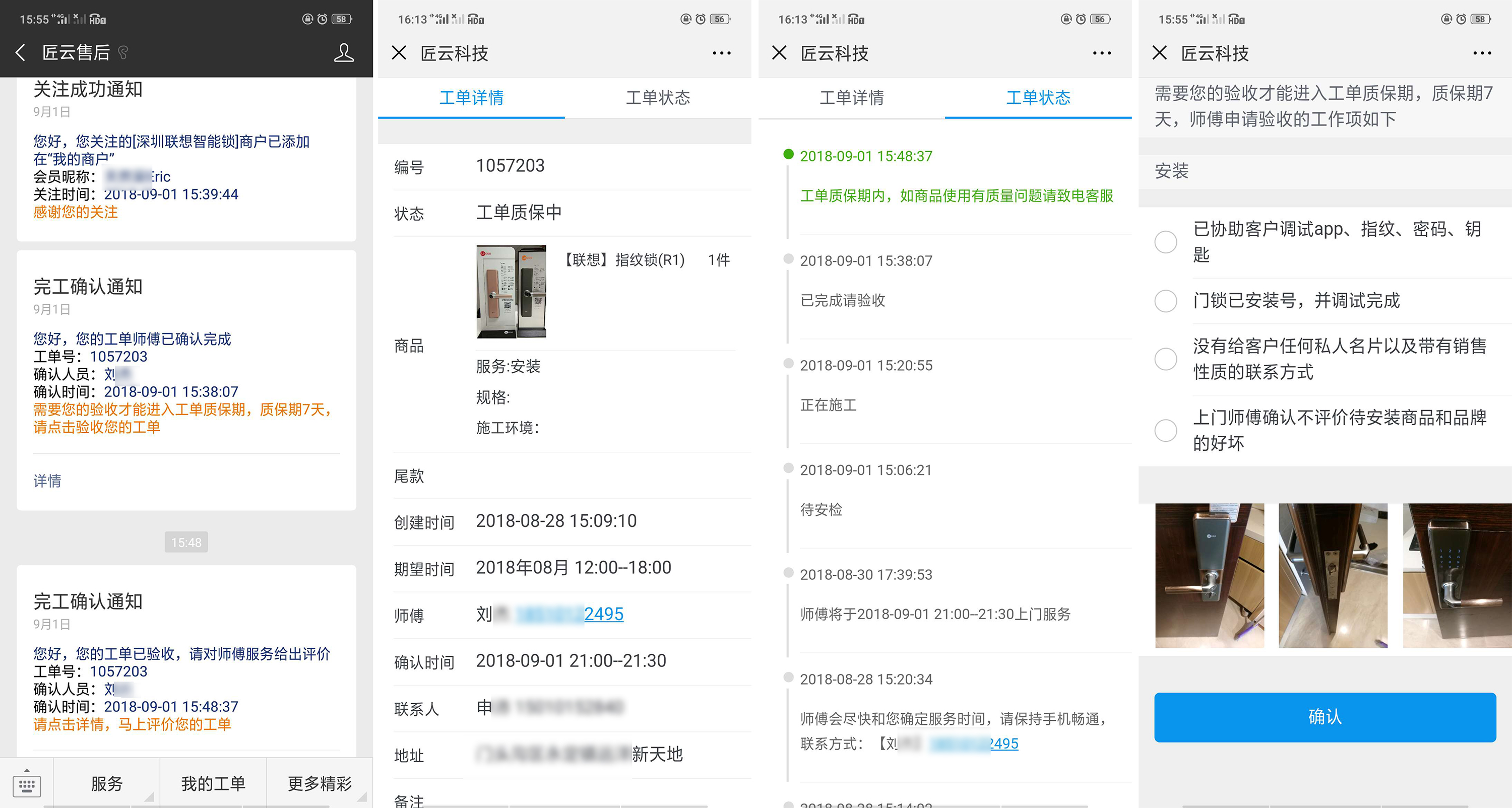Screen dimensions: 1512x808
Task: Tap the installed door lock photo thumbnail
Action: point(1210,576)
